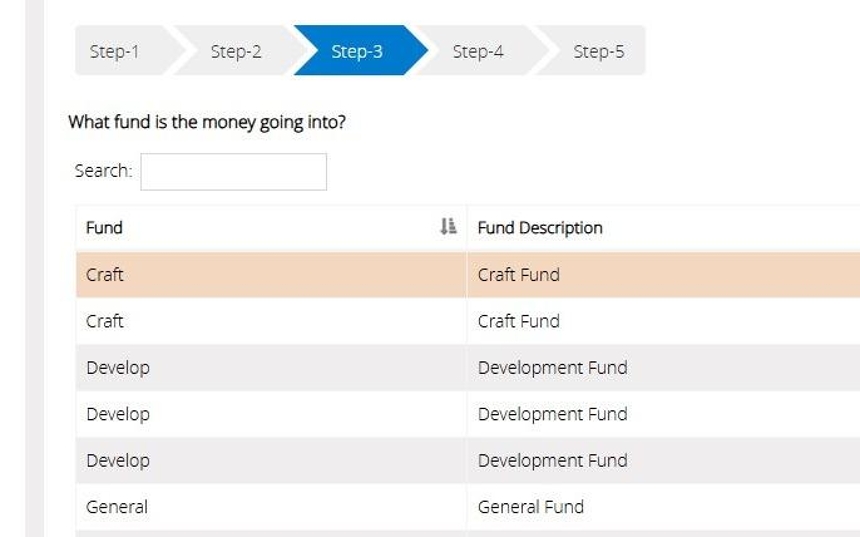Click the Search label text
Screen dimensions: 860x537
click(103, 171)
